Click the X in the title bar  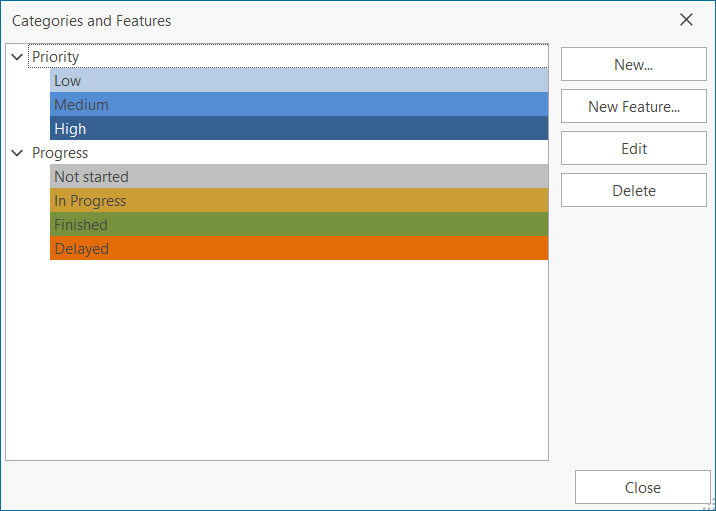pyautogui.click(x=686, y=20)
